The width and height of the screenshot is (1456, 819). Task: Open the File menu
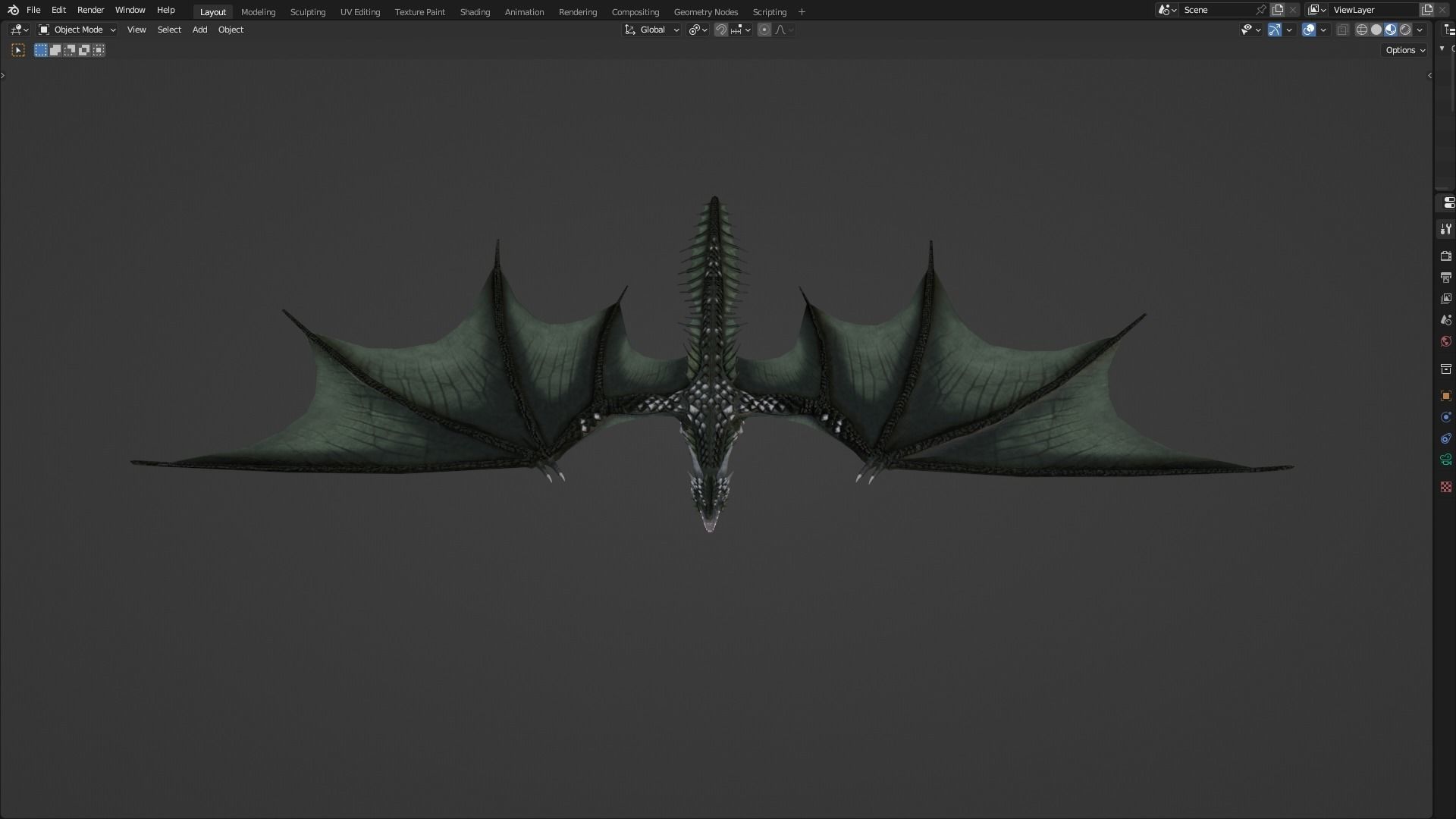tap(33, 10)
